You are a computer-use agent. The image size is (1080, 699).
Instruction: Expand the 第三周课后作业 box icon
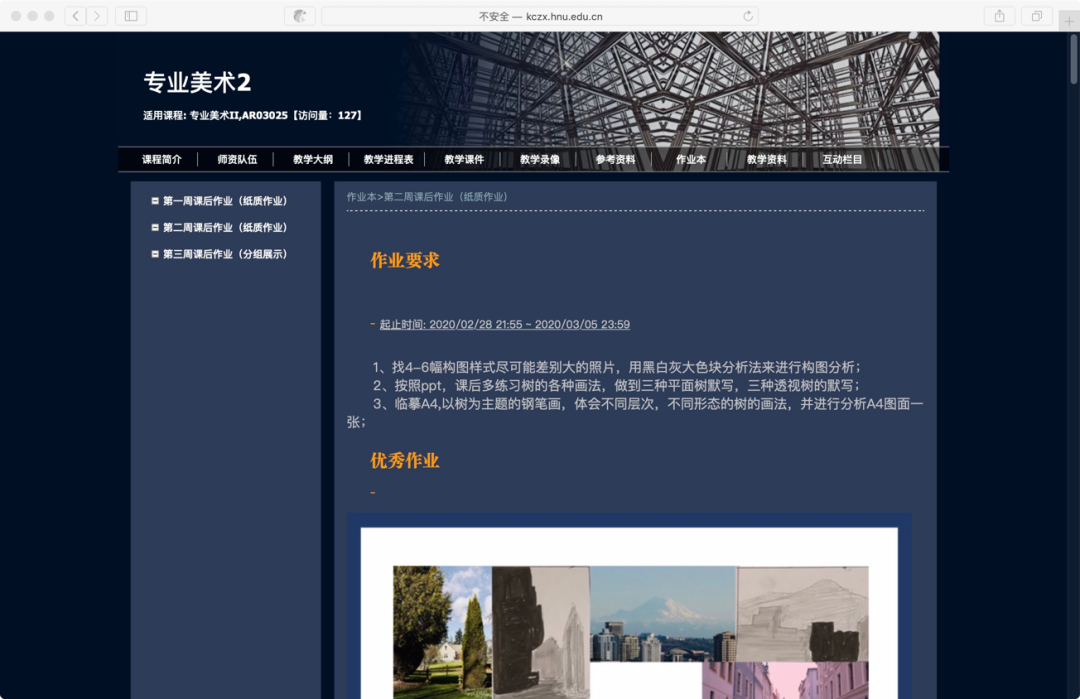pyautogui.click(x=155, y=254)
